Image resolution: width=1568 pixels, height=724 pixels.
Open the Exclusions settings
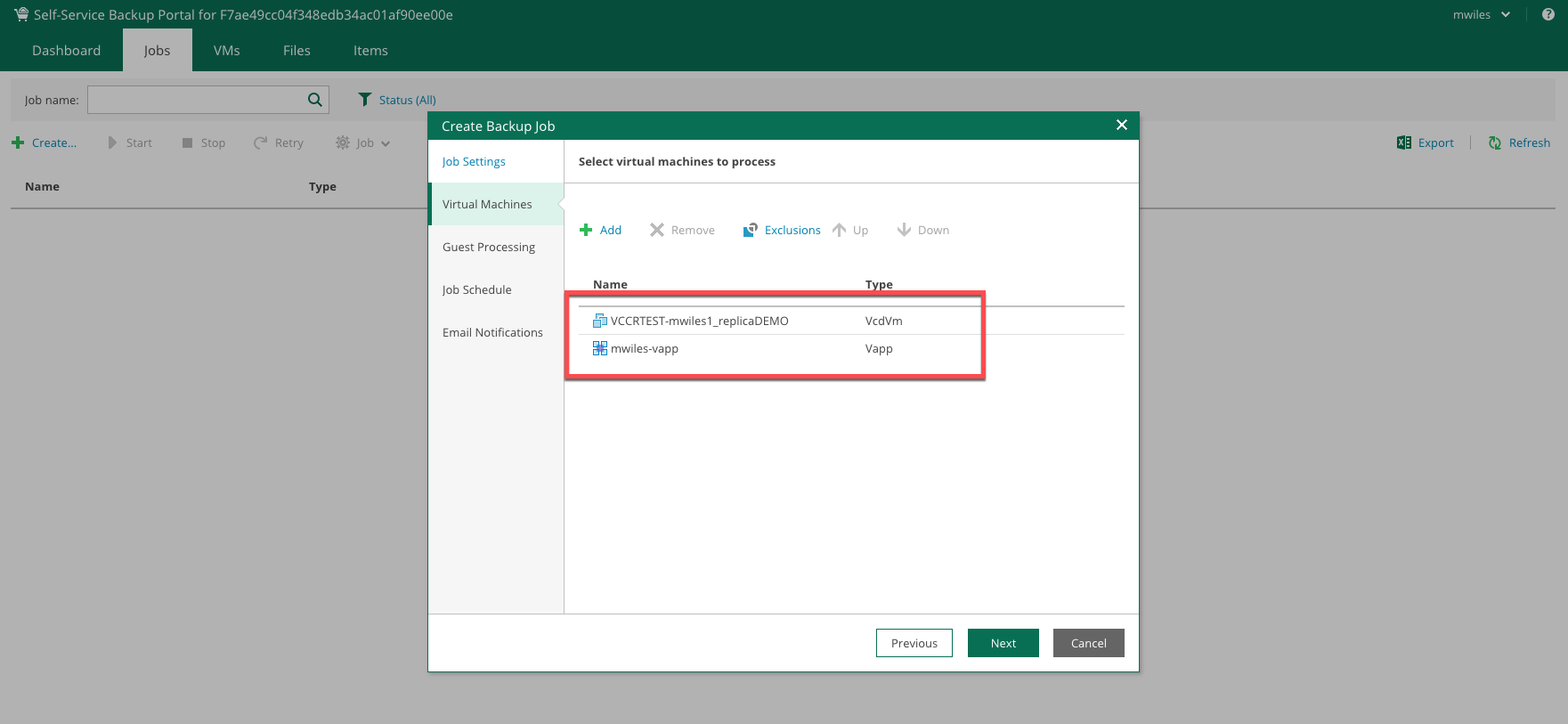[782, 230]
